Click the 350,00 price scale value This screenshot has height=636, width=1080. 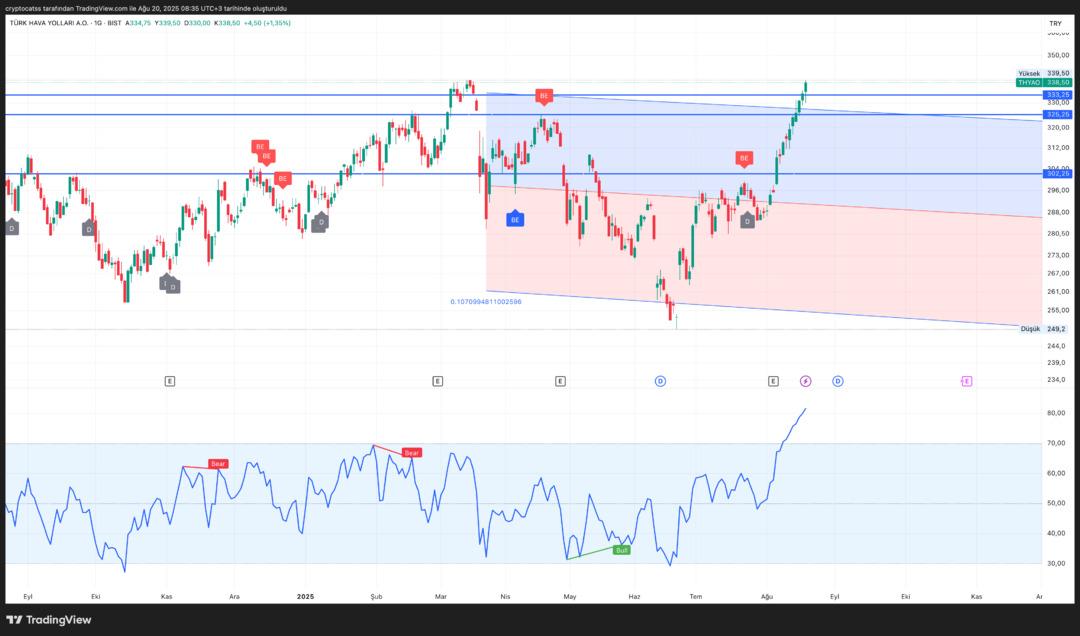[1058, 55]
